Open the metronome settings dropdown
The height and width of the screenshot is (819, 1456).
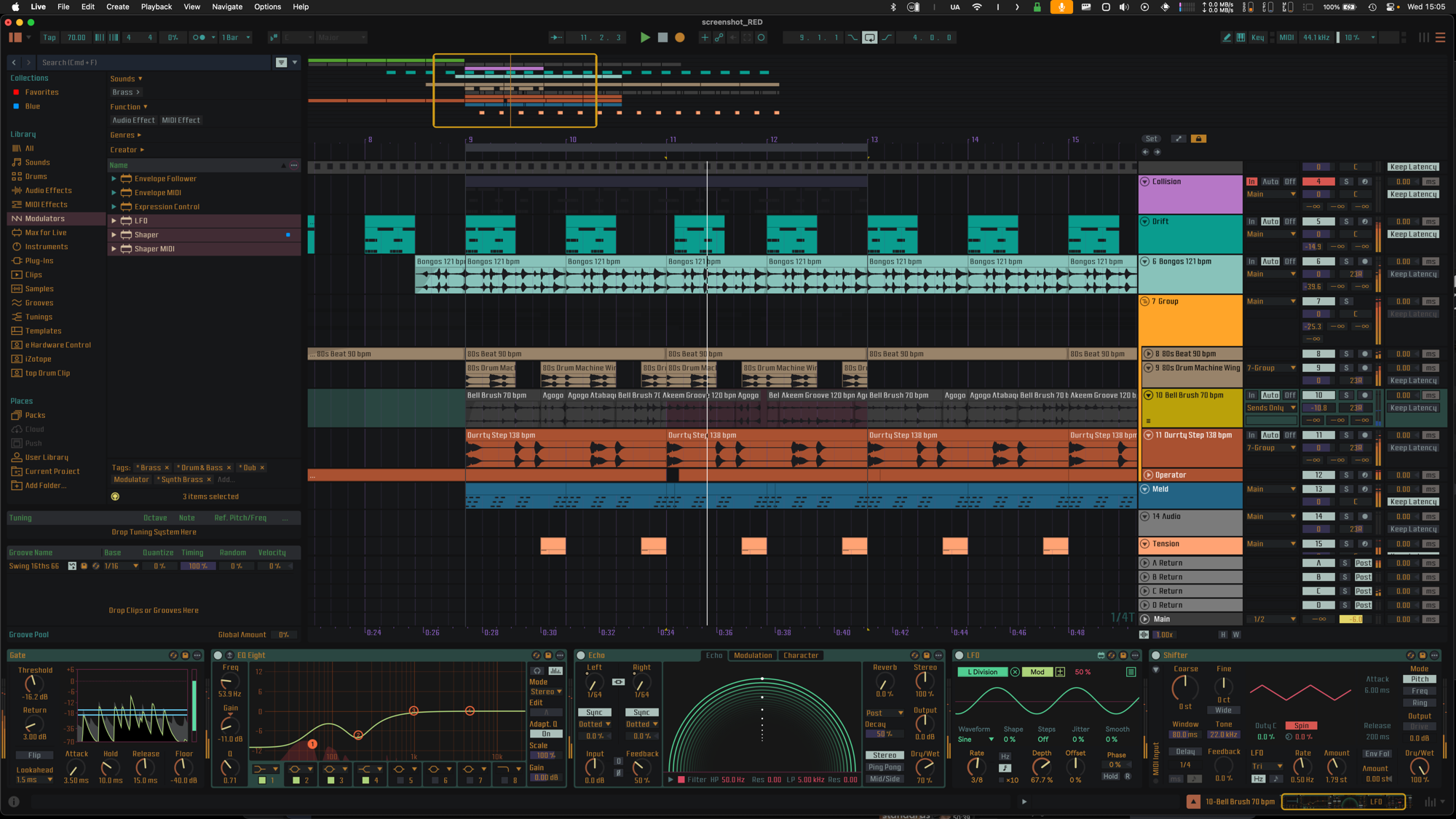[213, 38]
